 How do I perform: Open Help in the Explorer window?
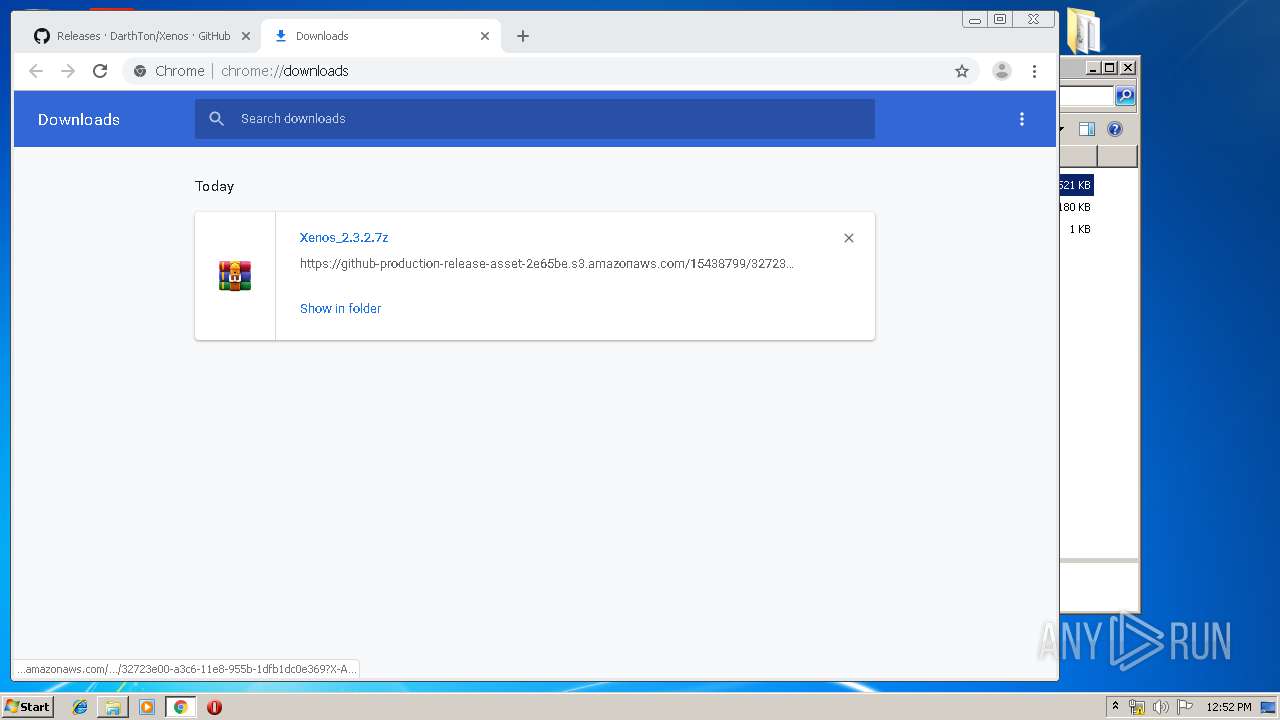(1116, 129)
